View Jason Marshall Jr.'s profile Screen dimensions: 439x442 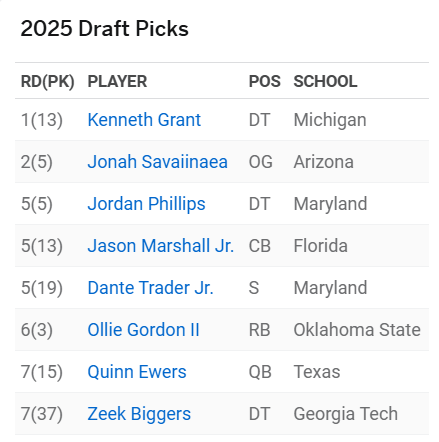(161, 246)
